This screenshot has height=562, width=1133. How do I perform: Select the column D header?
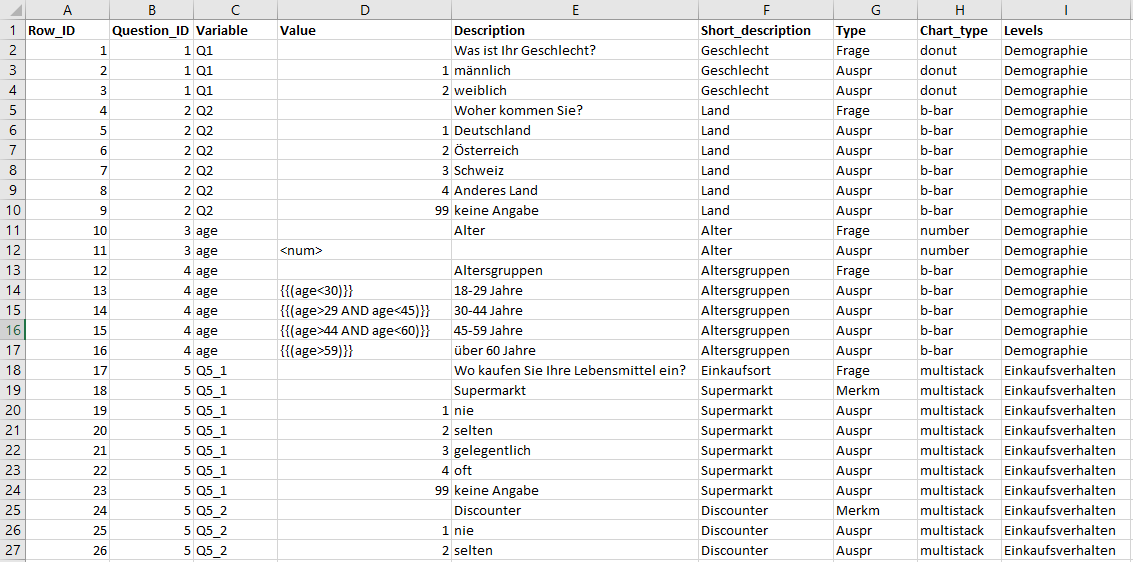pyautogui.click(x=363, y=9)
